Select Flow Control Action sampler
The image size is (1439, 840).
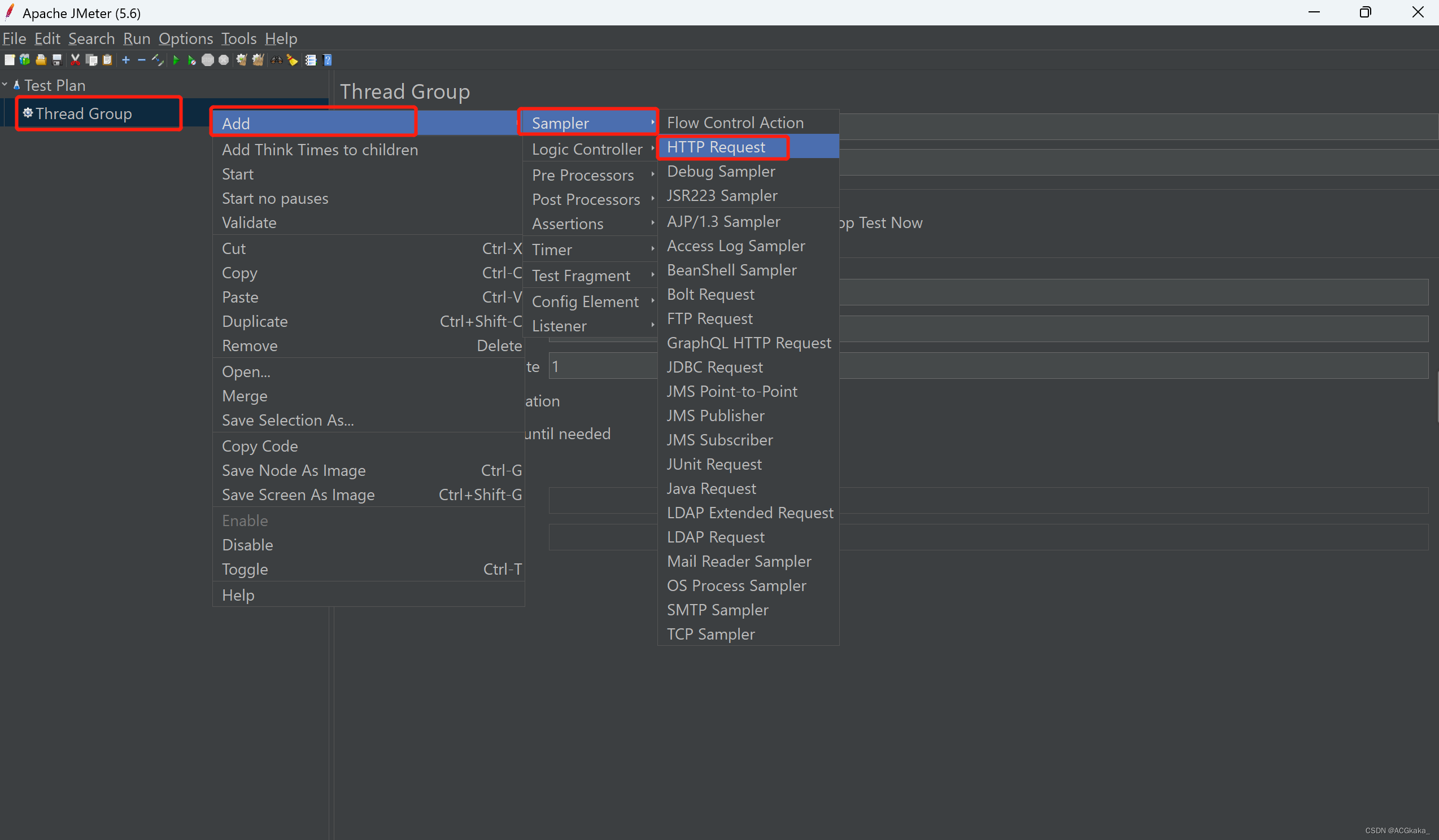point(748,122)
